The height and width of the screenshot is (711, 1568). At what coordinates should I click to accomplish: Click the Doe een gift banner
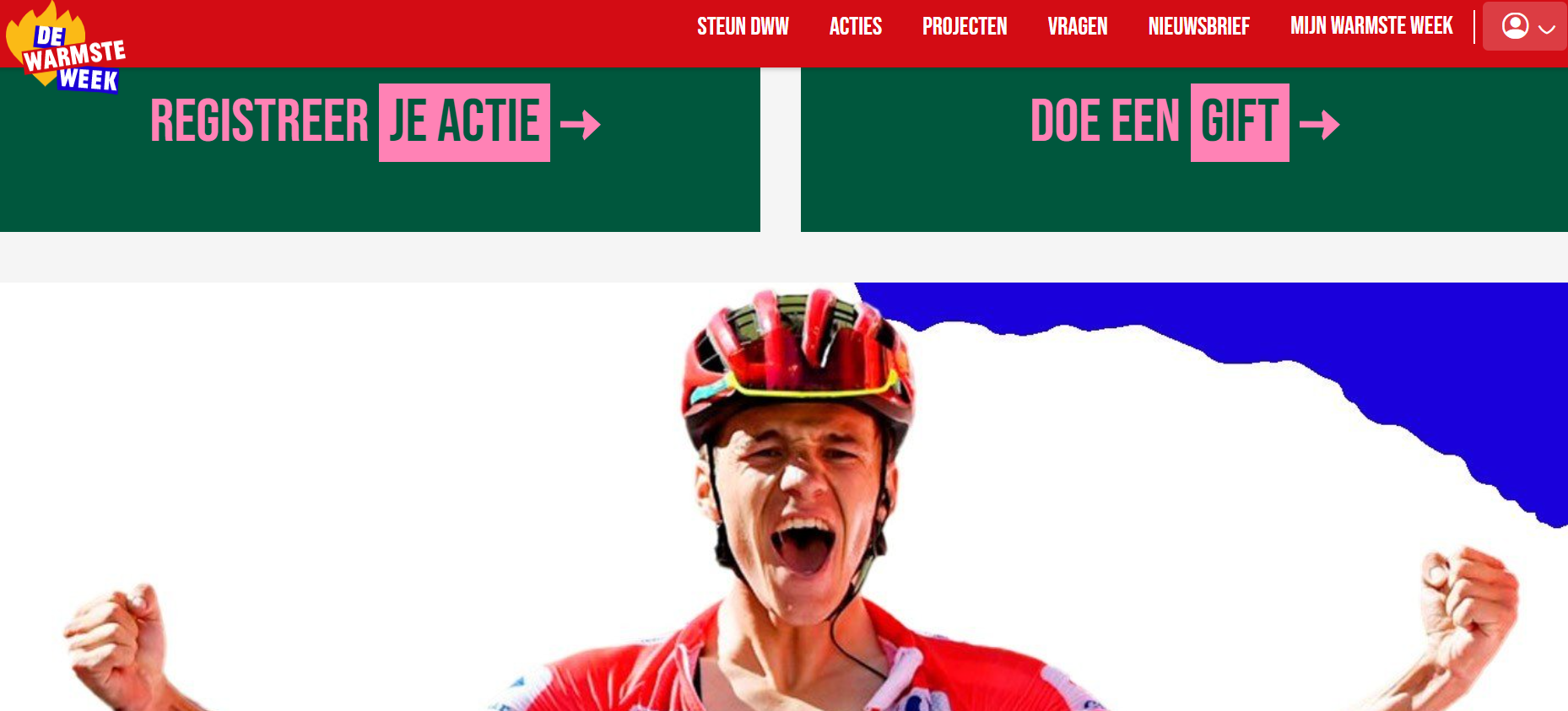(x=1184, y=149)
